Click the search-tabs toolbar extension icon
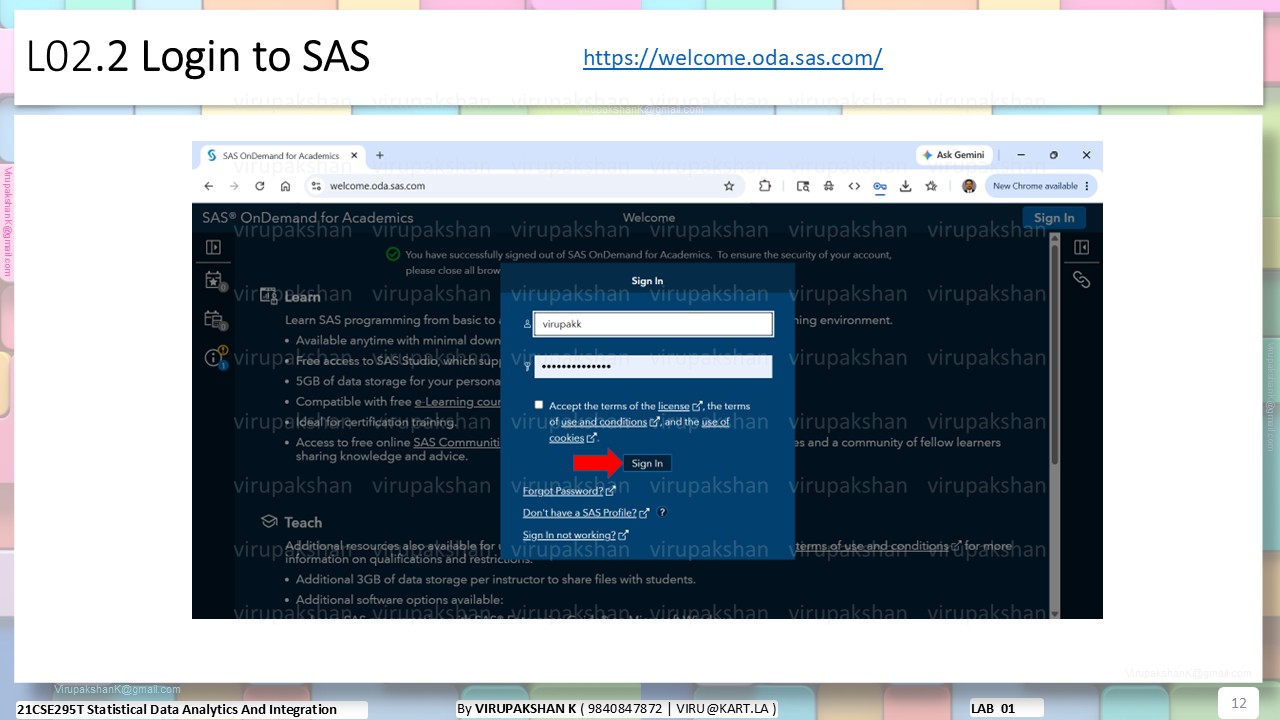The height and width of the screenshot is (720, 1280). click(x=803, y=186)
